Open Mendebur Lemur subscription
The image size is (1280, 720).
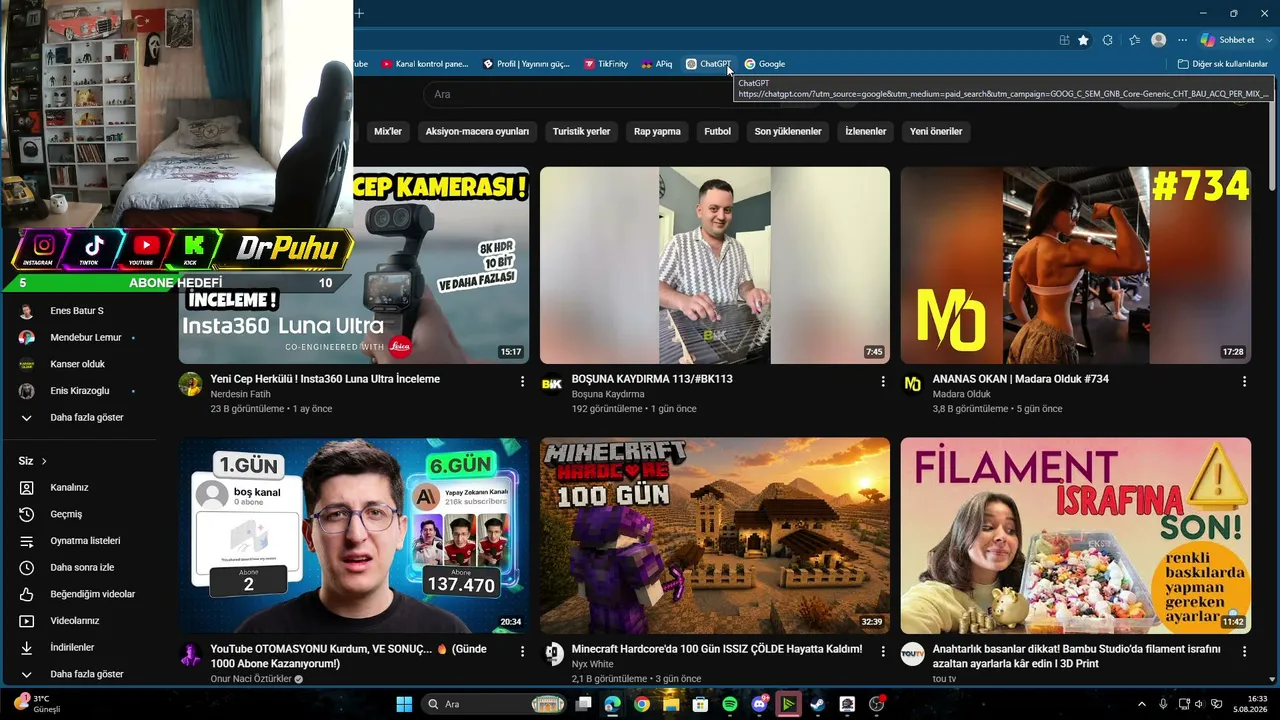(x=78, y=338)
